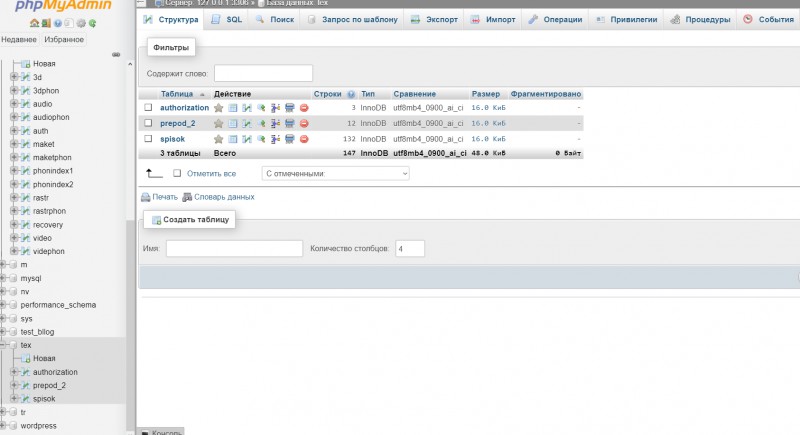
Task: Tick the authorization row checkbox
Action: 148,108
